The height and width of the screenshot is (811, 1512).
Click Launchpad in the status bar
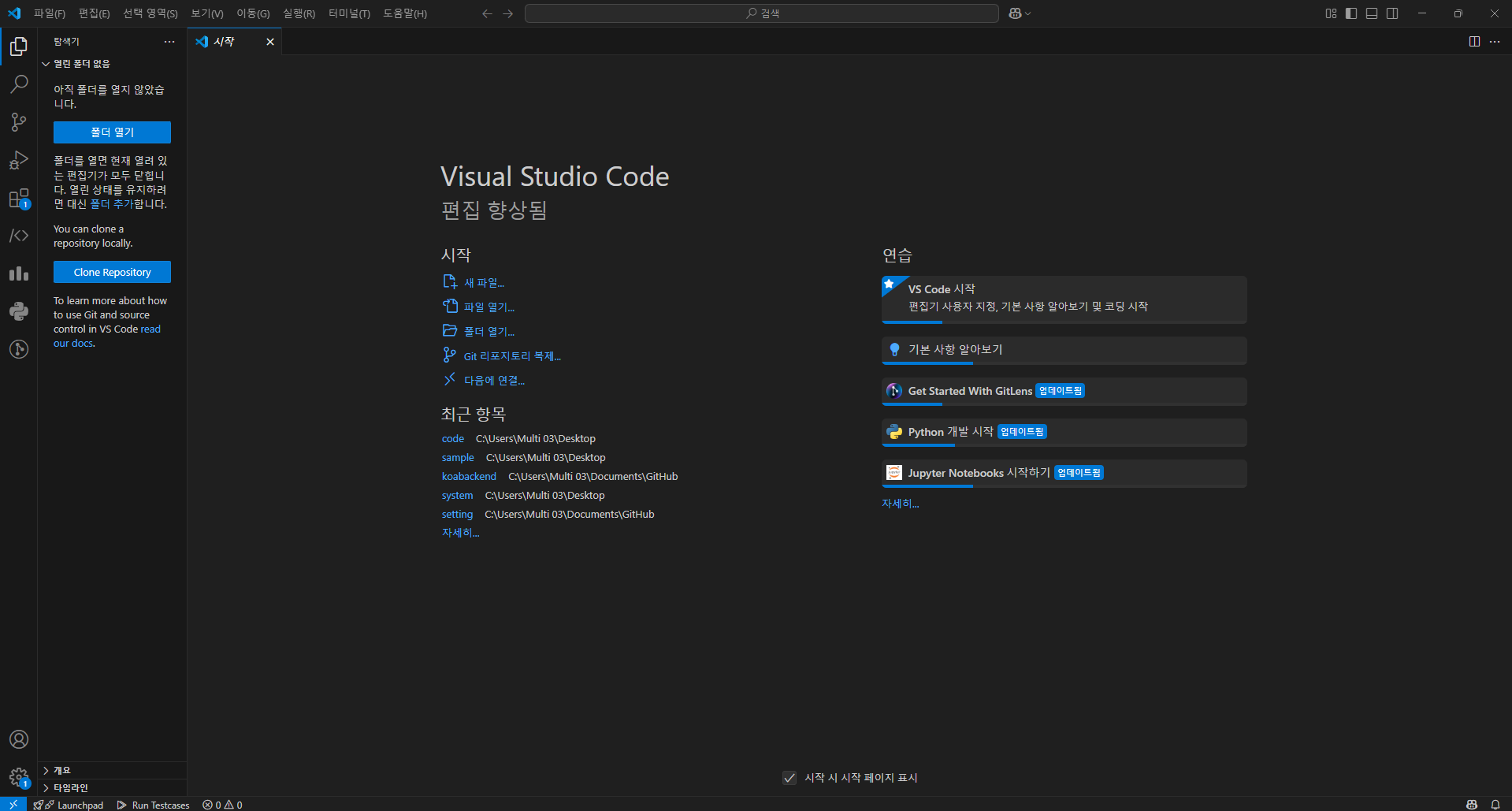[69, 805]
